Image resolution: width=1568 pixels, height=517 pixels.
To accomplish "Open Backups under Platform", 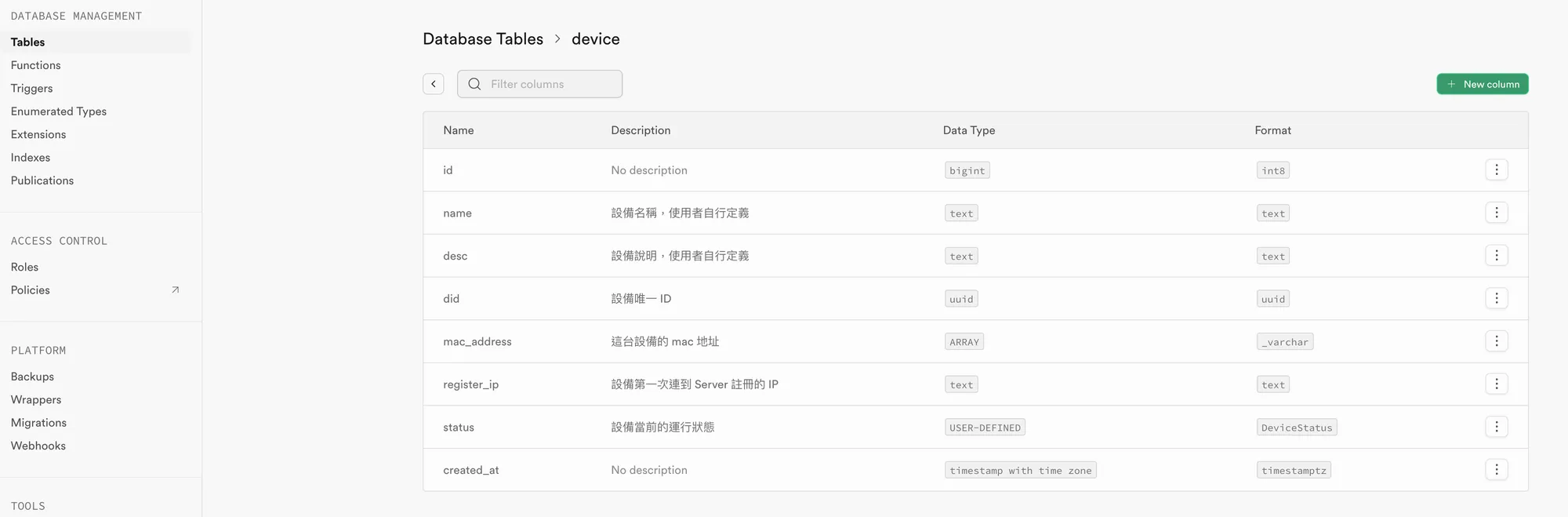I will 33,377.
